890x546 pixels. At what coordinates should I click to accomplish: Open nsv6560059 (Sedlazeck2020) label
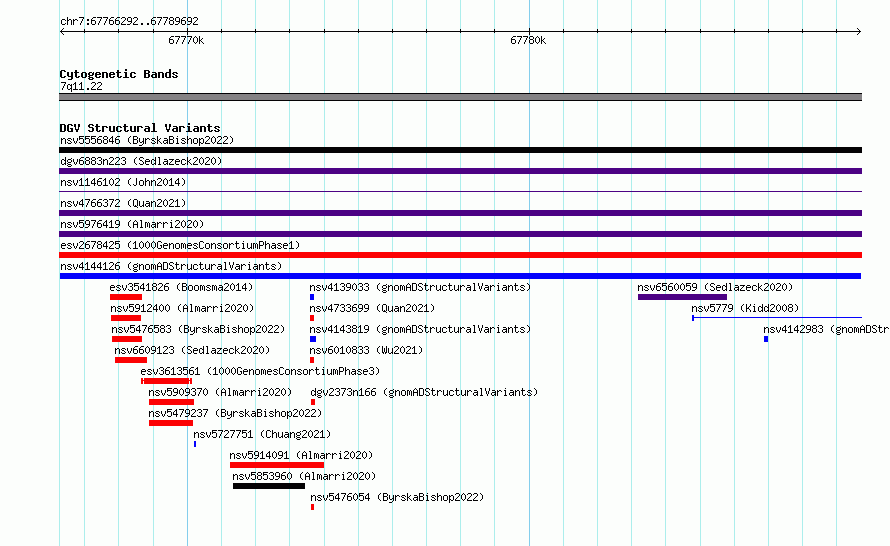point(715,287)
